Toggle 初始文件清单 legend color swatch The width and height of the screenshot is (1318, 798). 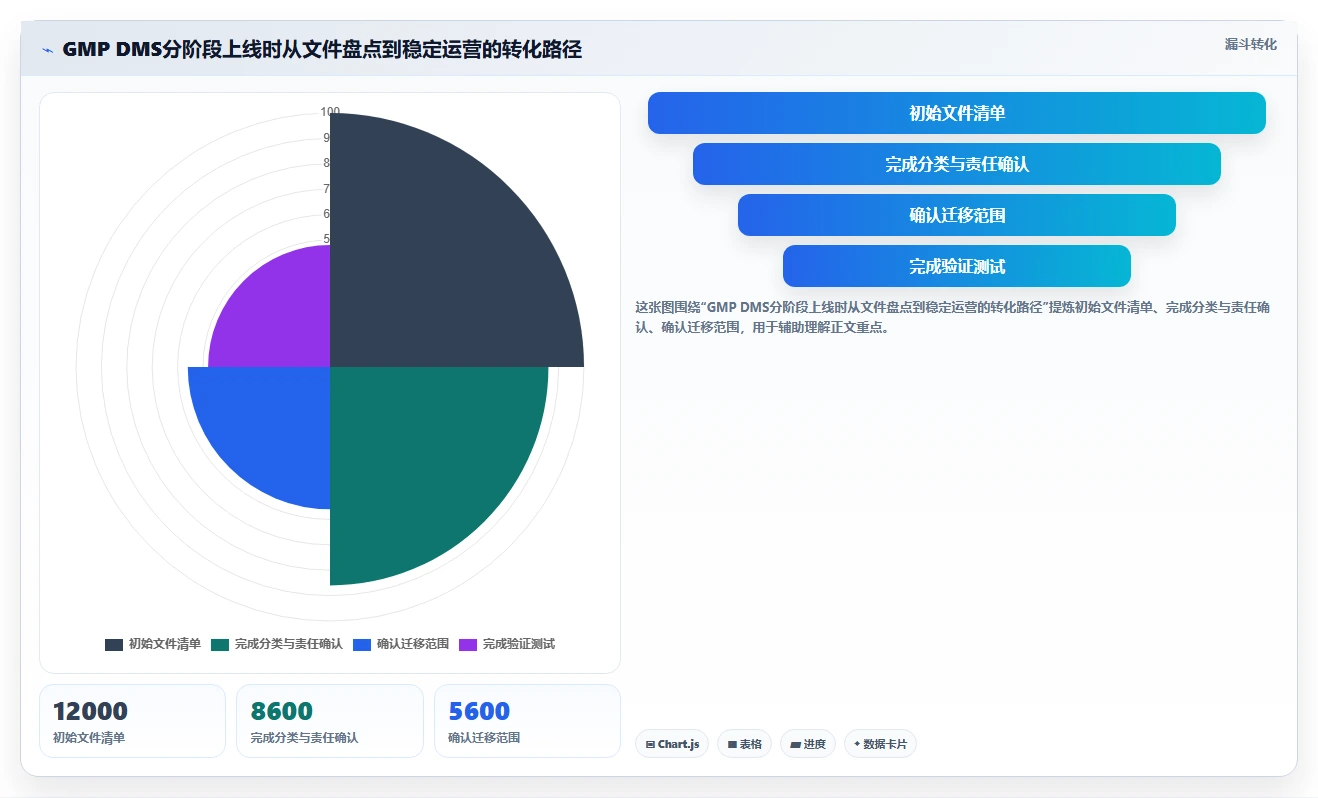pos(114,644)
